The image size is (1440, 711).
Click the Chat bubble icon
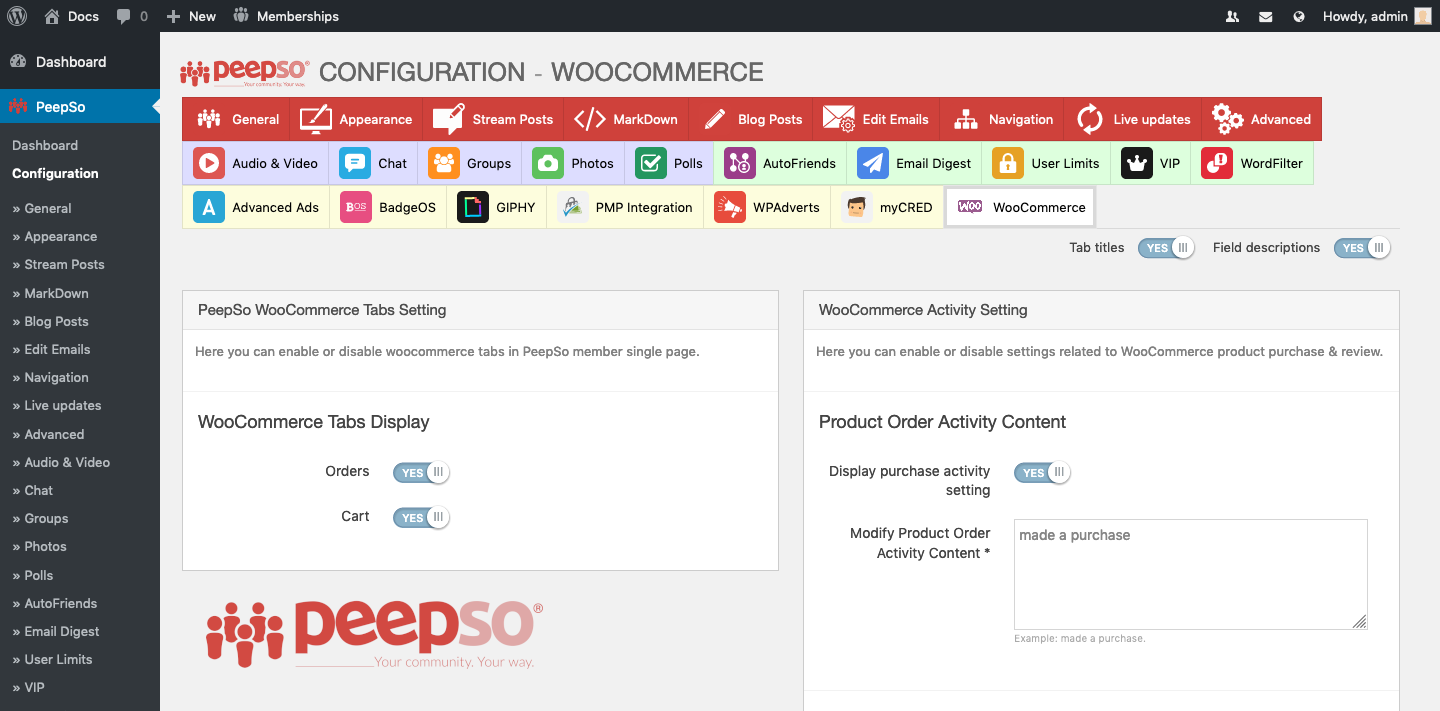point(355,163)
